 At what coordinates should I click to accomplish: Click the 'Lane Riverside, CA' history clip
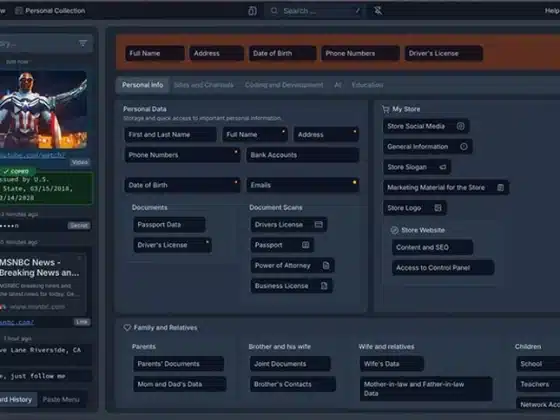(x=46, y=354)
